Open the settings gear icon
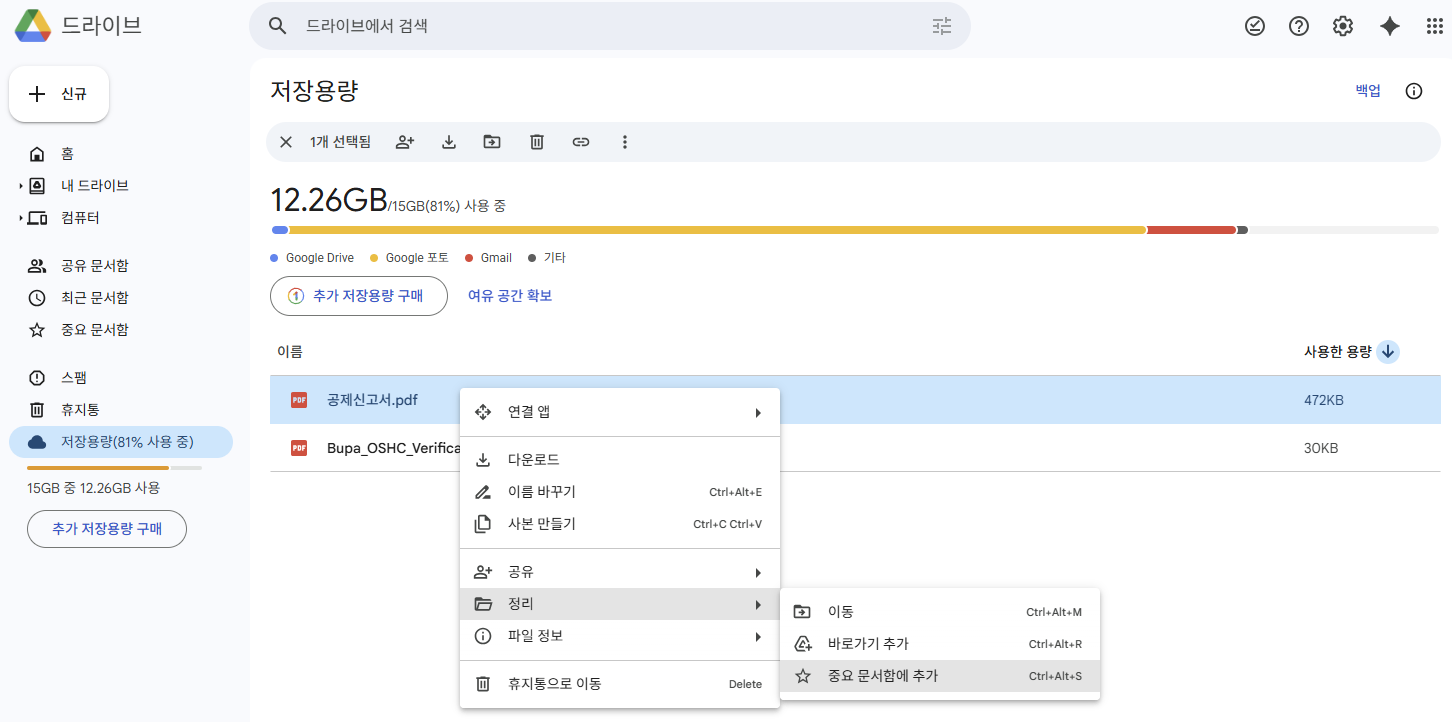1452x722 pixels. 1342,25
